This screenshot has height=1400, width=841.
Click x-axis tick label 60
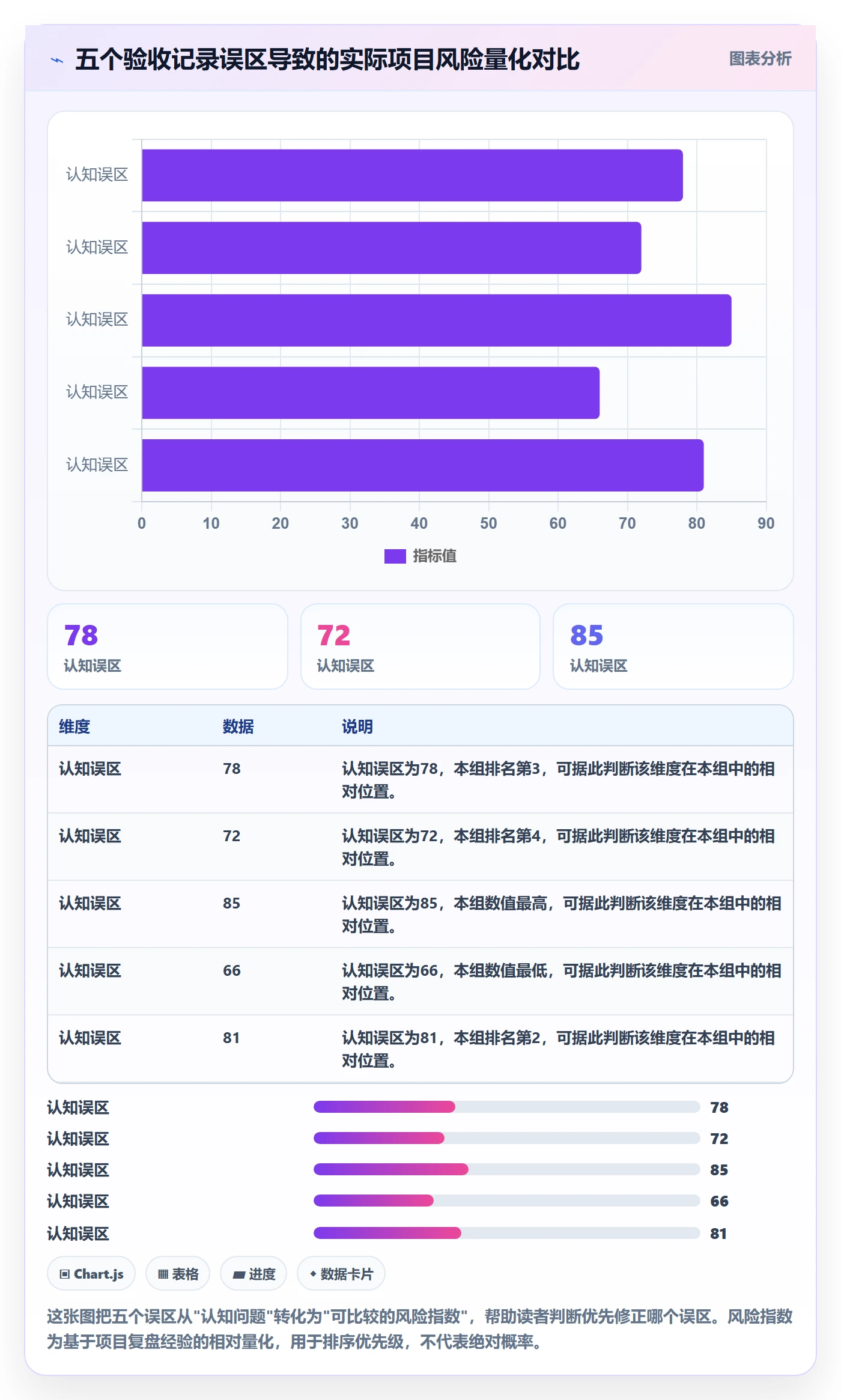[558, 523]
